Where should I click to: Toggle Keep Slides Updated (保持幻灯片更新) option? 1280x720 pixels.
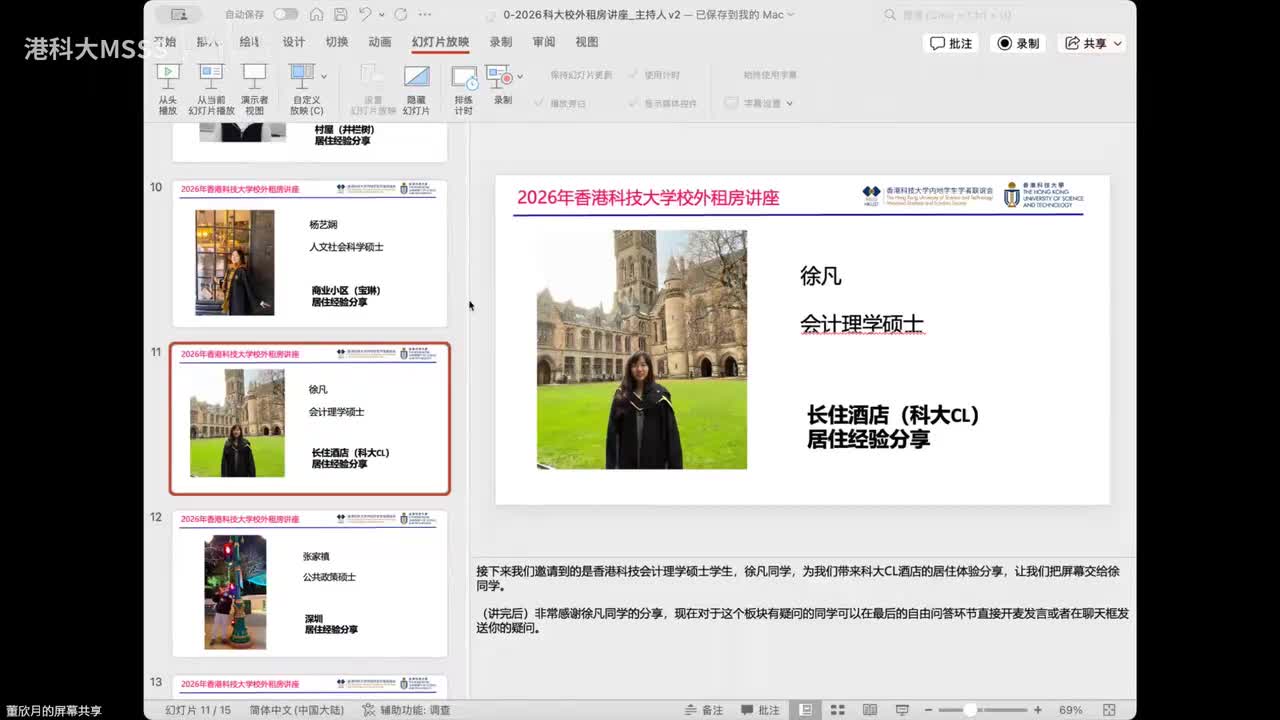click(580, 75)
